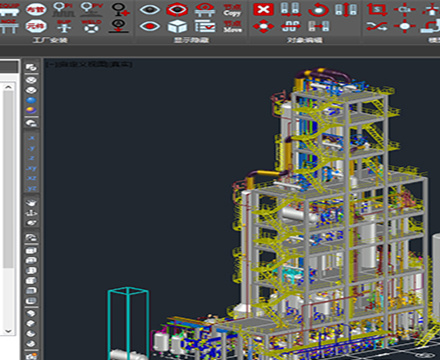Viewport: 440px width, 360px height.
Task: Open the checklist display icon
Action: pyautogui.click(x=205, y=26)
